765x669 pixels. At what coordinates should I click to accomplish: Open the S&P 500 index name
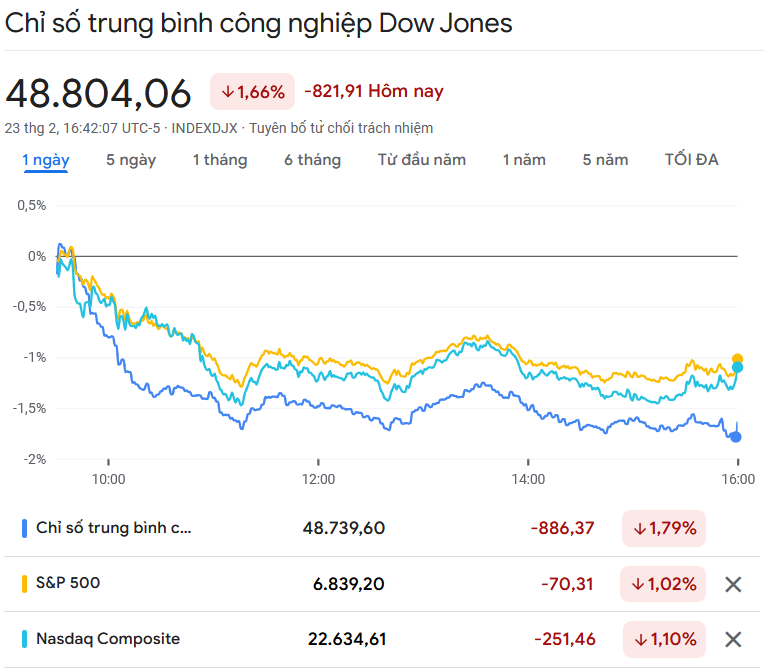tap(68, 583)
